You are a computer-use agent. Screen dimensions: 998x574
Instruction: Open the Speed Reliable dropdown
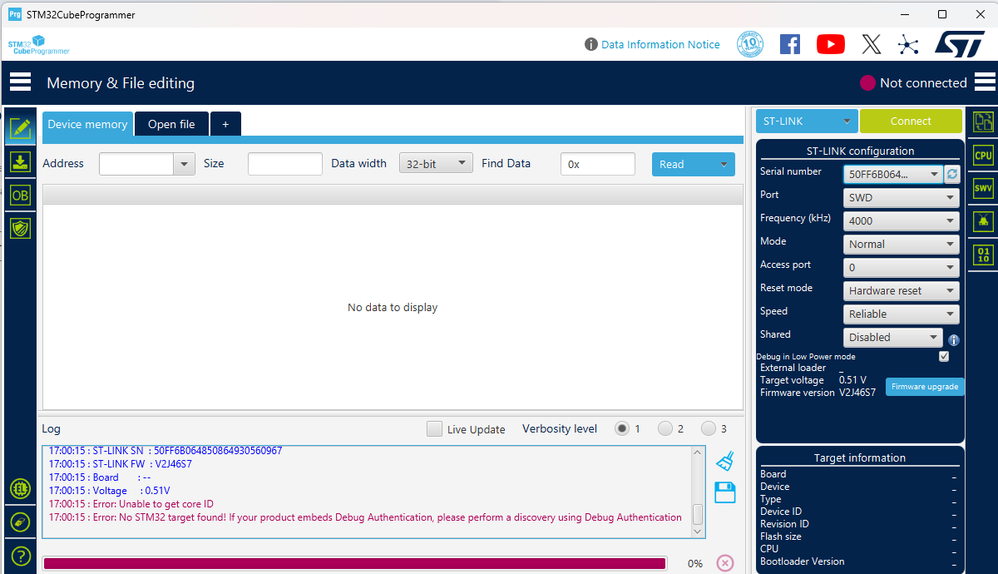click(901, 314)
